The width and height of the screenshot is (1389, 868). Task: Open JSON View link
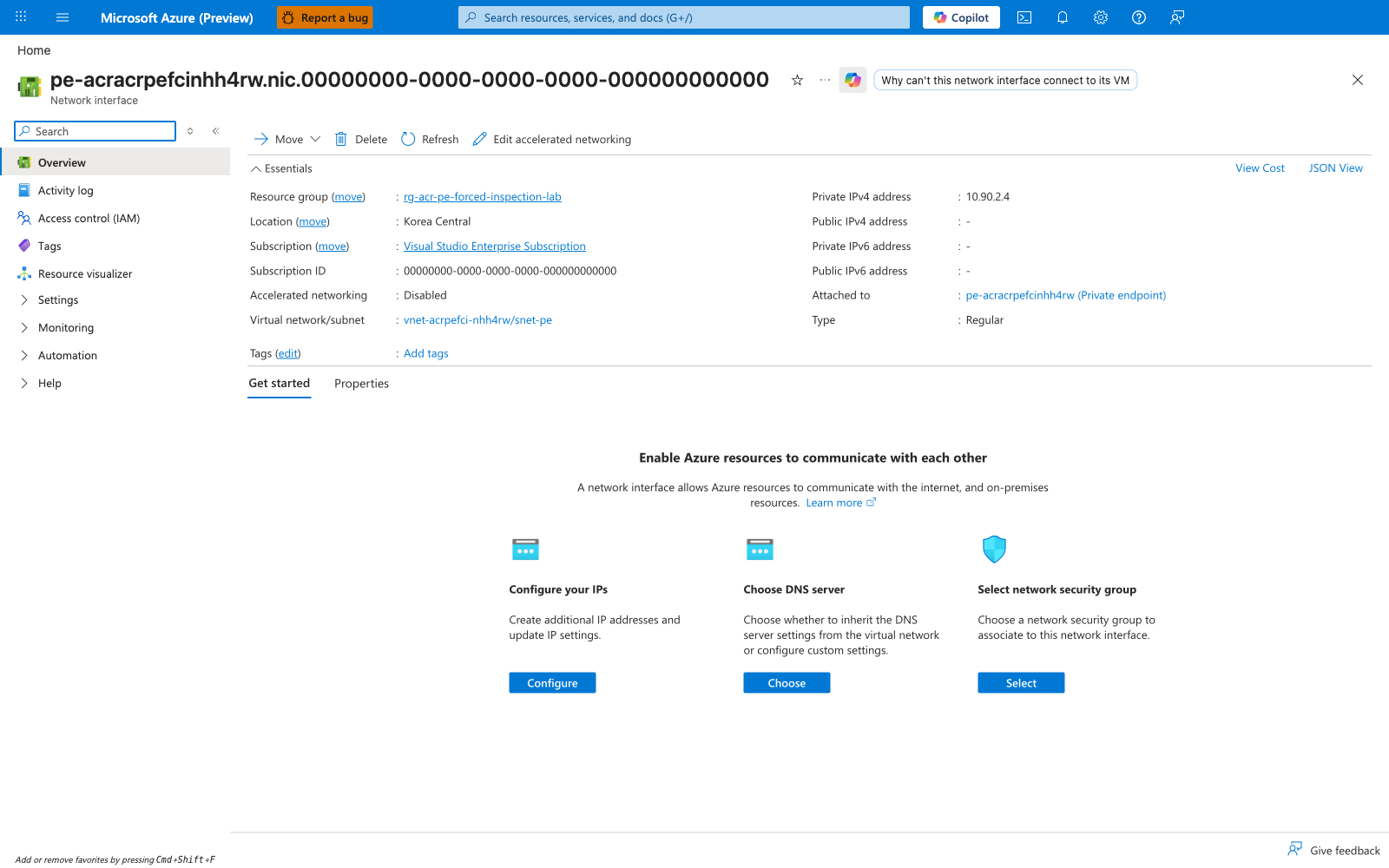pyautogui.click(x=1335, y=168)
